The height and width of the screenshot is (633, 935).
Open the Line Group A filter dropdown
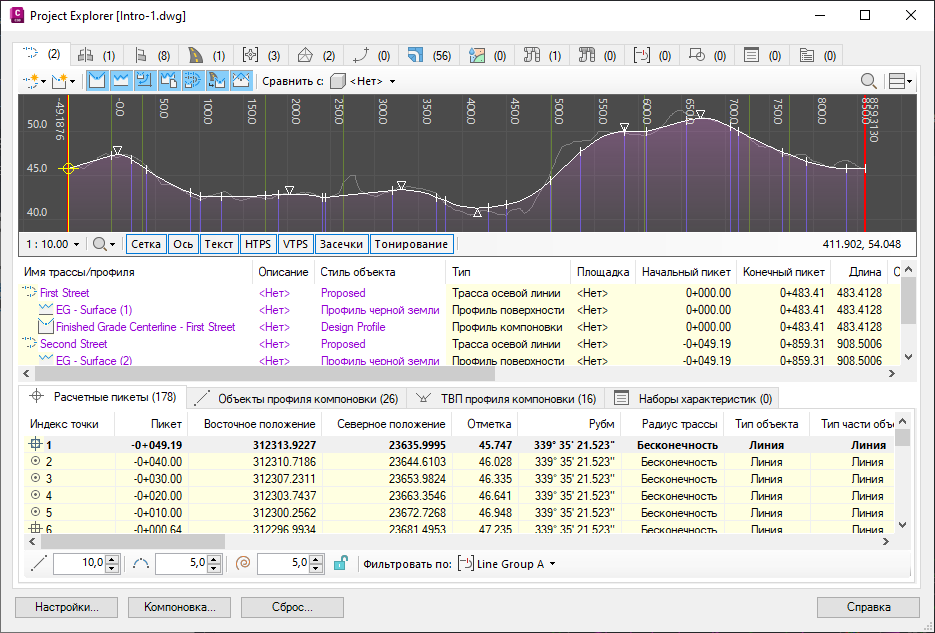507,564
